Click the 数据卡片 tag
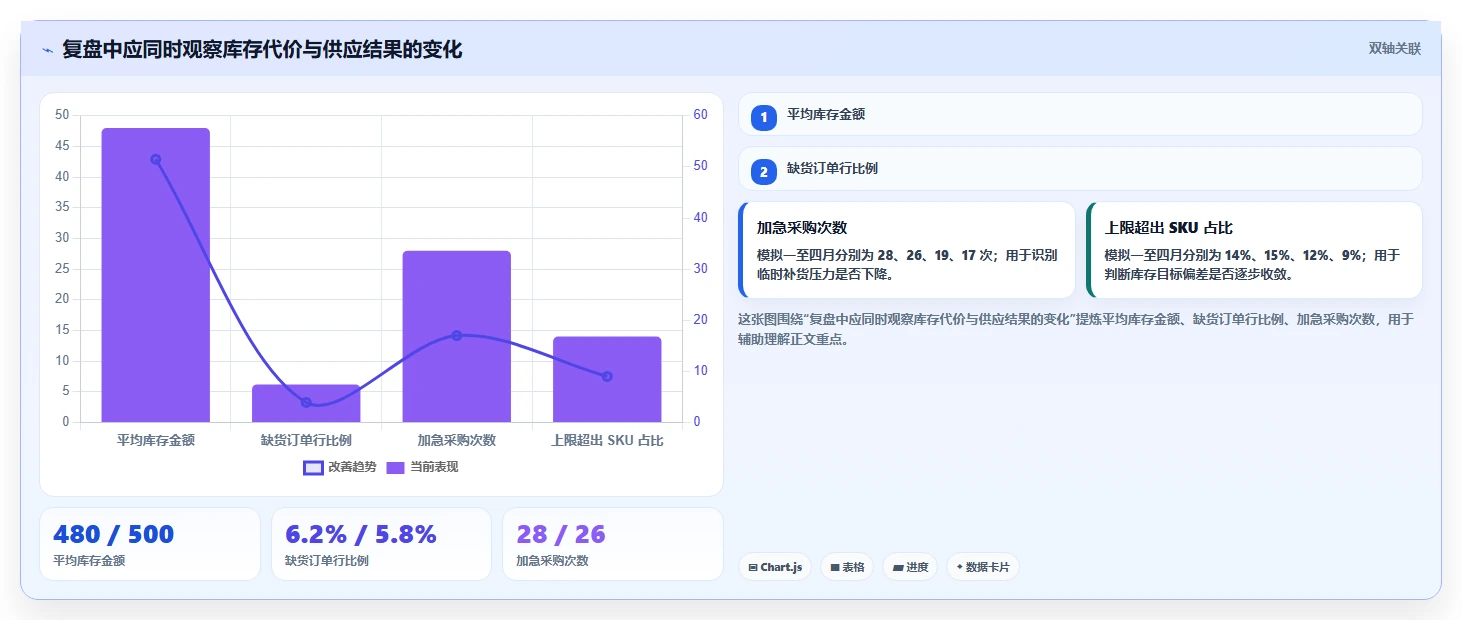1462x620 pixels. tap(983, 567)
